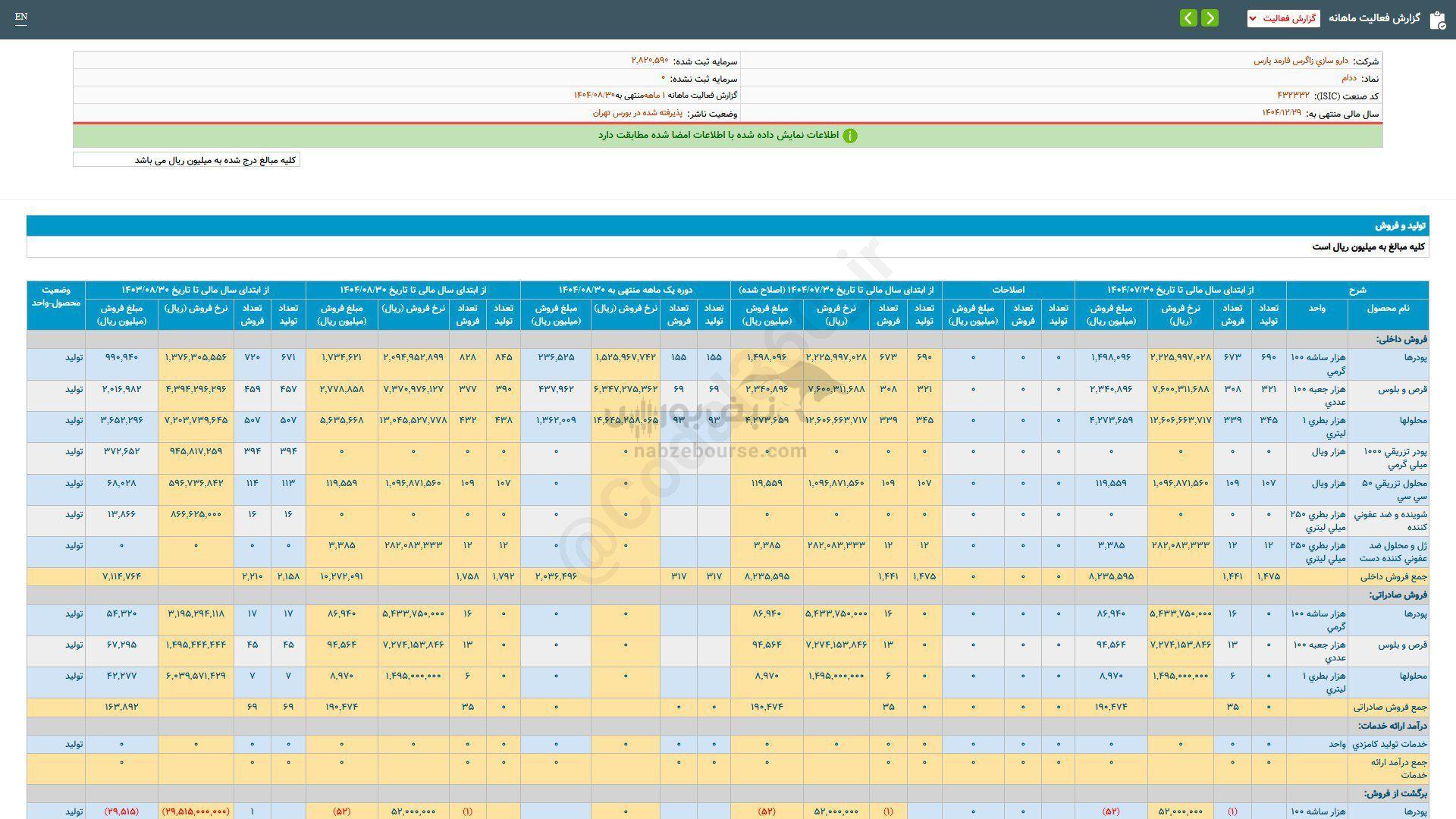Image resolution: width=1456 pixels, height=819 pixels.
Task: Click the وضعیت محصول-واحد column header
Action: [x=56, y=297]
